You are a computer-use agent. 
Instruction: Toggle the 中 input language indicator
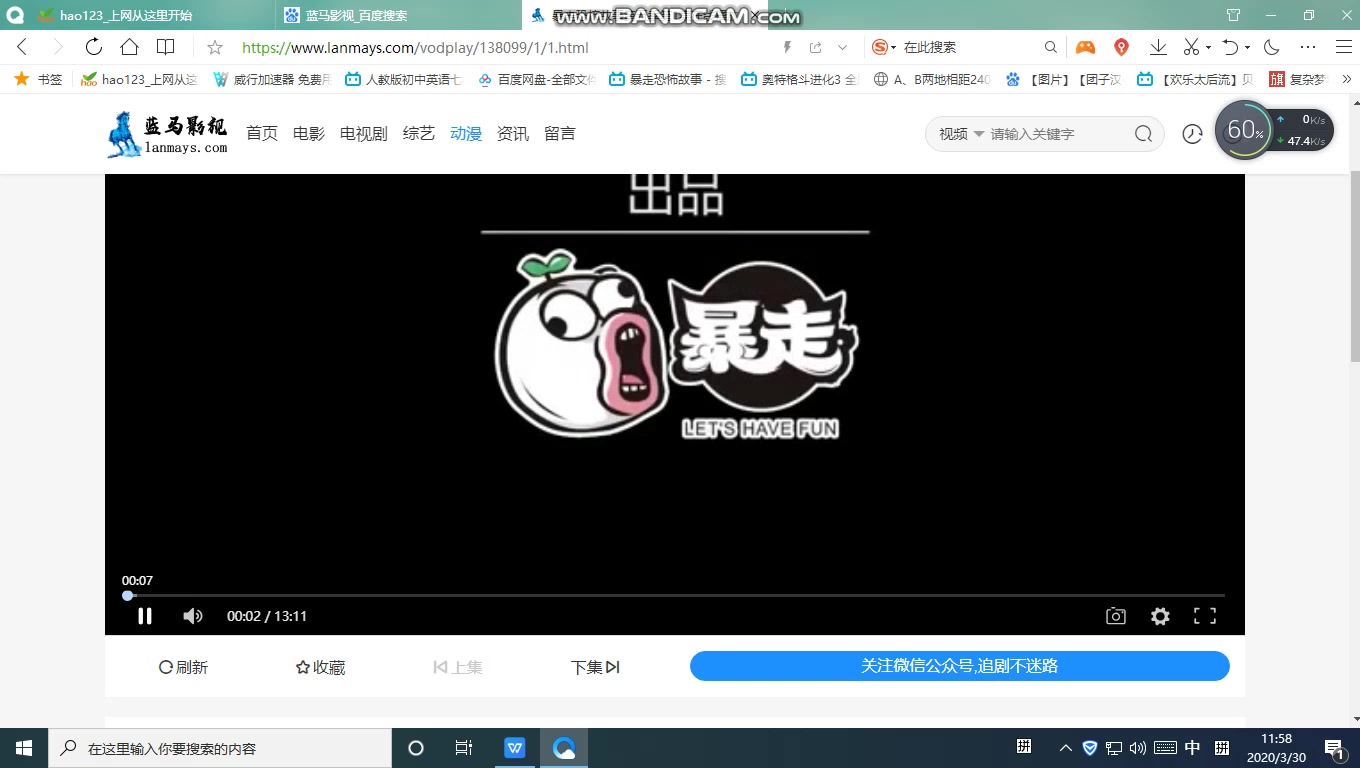(x=1193, y=748)
